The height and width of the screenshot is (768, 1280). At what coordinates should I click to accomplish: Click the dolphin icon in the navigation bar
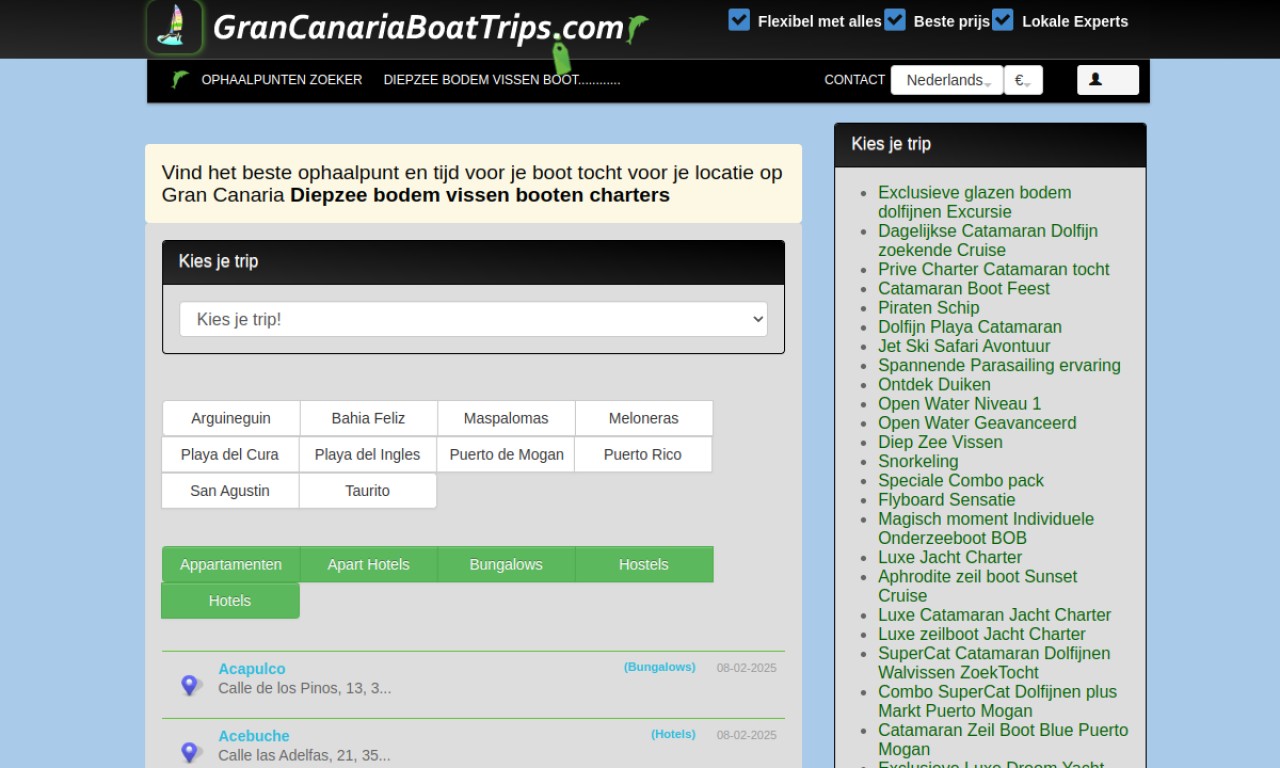(x=180, y=80)
